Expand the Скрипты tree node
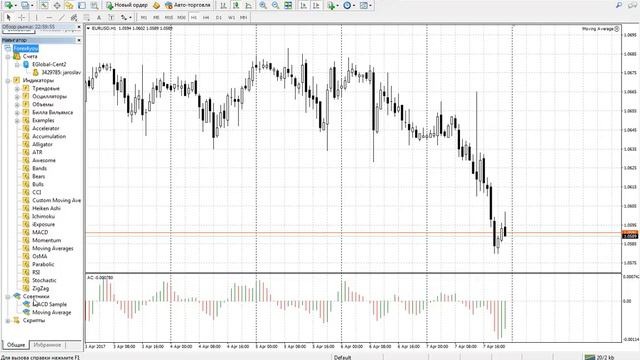This screenshot has width=640, height=360. tap(8, 321)
